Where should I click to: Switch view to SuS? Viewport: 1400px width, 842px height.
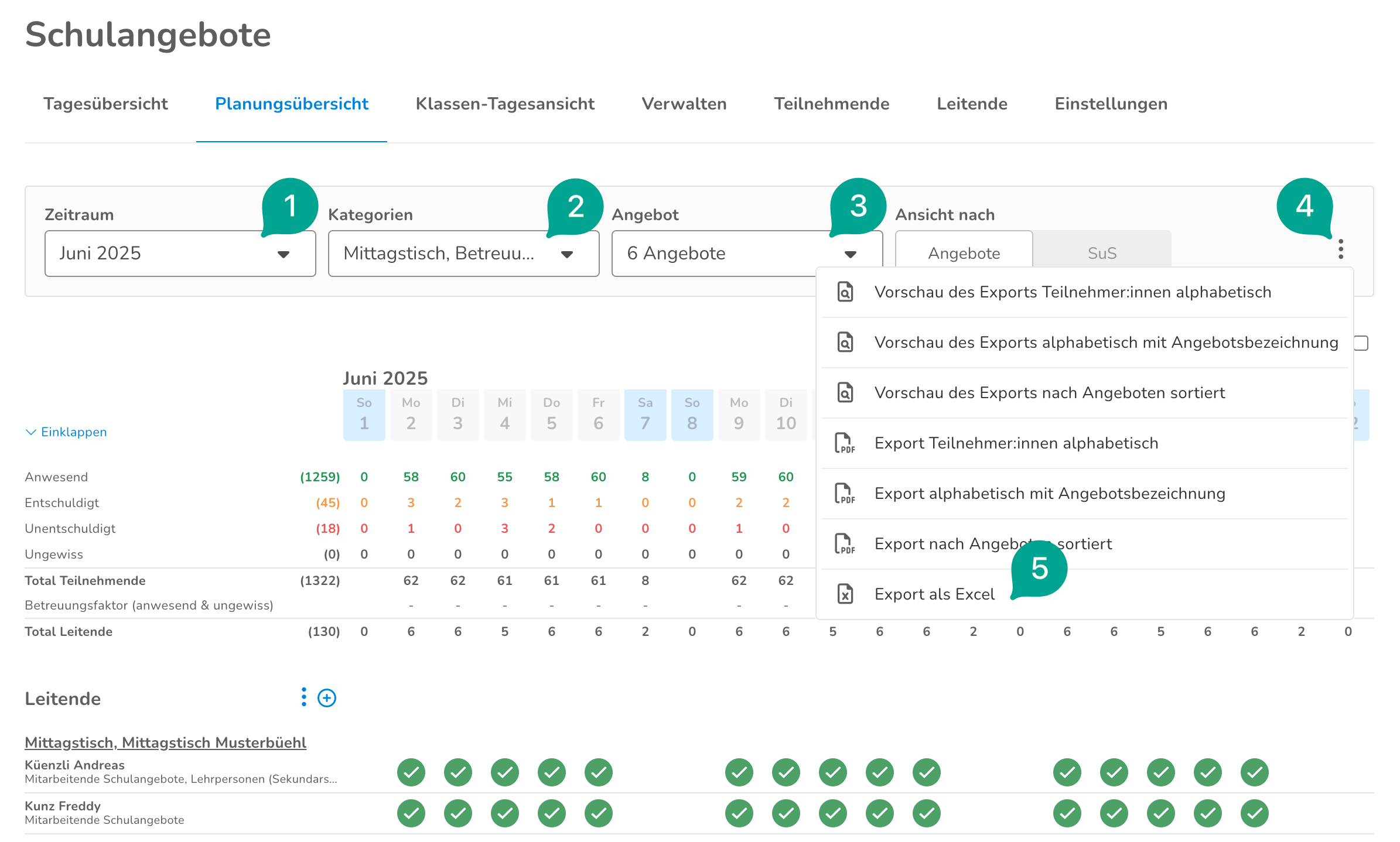tap(1101, 253)
